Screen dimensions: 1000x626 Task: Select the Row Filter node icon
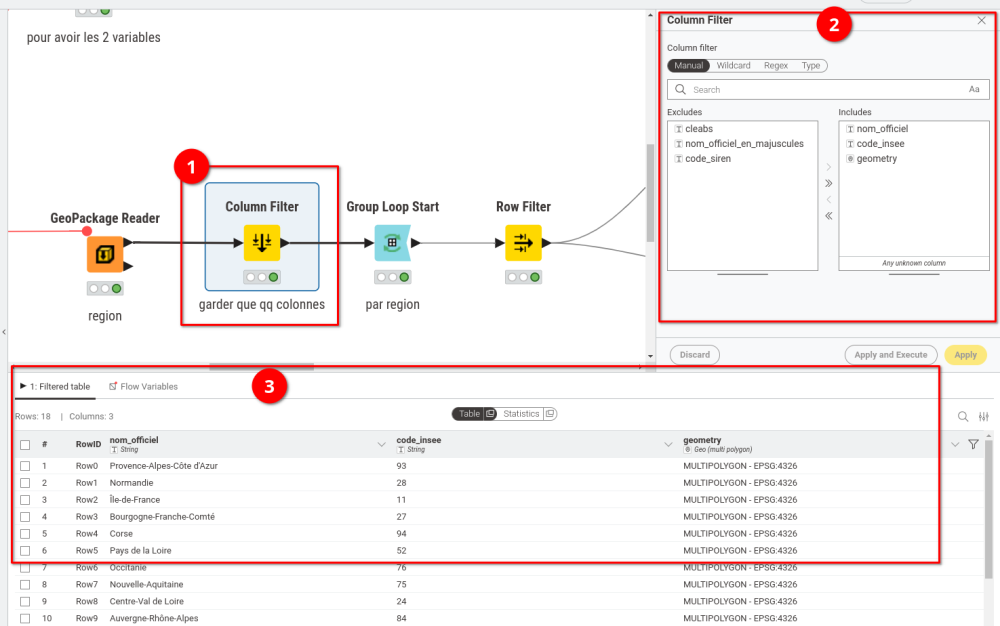click(523, 242)
